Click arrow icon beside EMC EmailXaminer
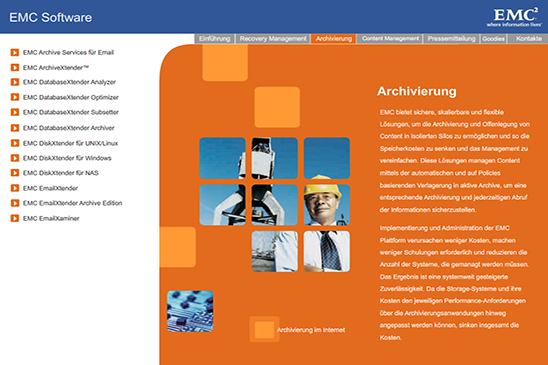The height and width of the screenshot is (365, 548). pos(15,219)
